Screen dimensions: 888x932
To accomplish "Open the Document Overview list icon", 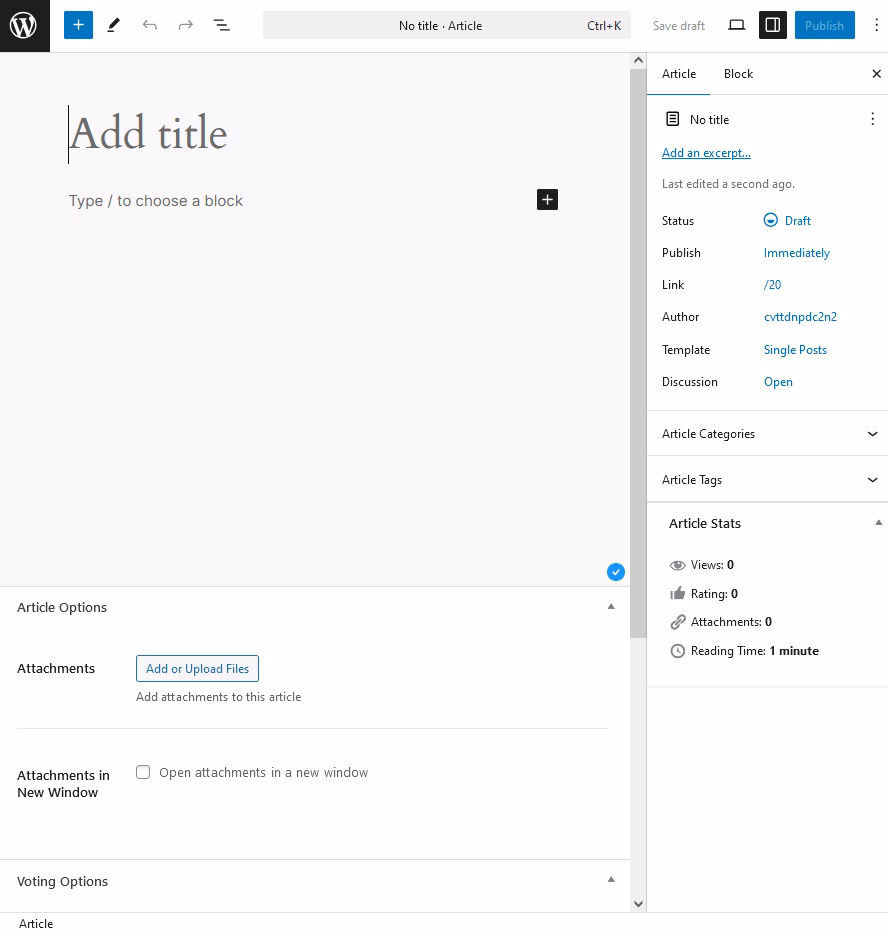I will click(222, 25).
